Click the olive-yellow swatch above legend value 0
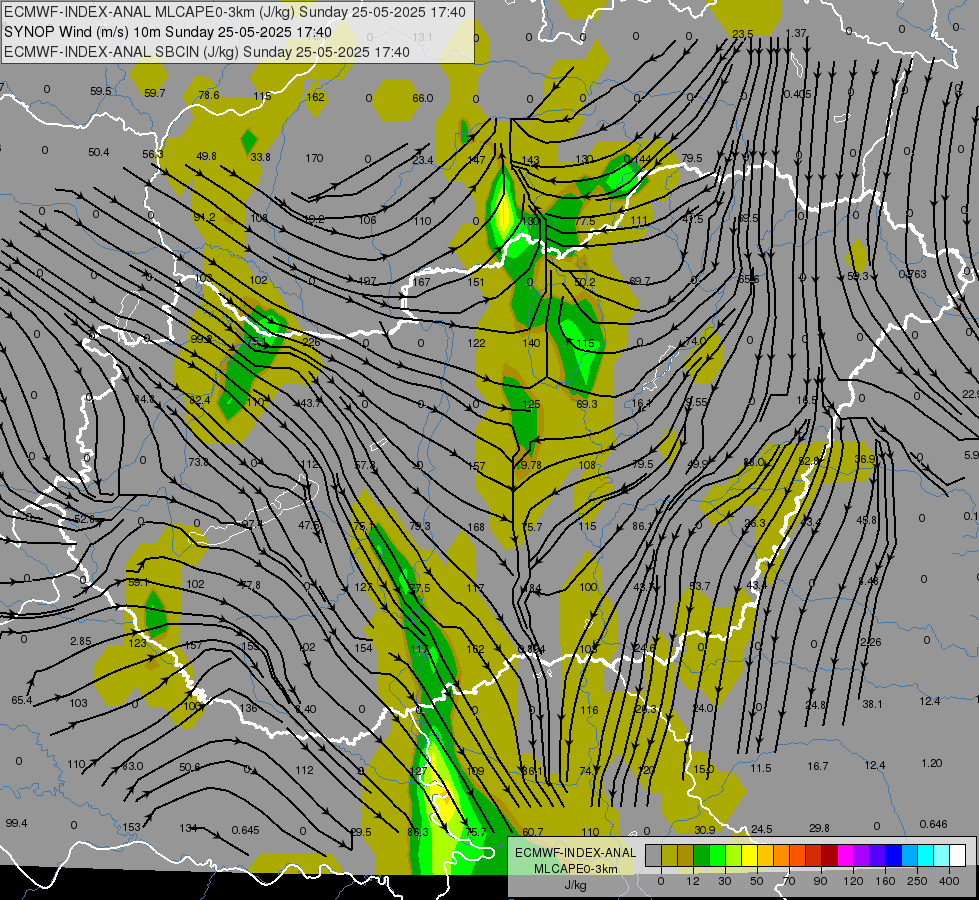This screenshot has height=900, width=979. click(669, 855)
